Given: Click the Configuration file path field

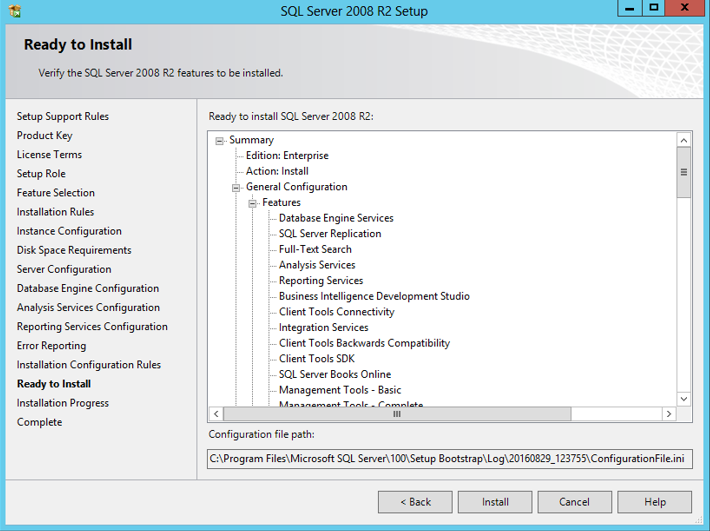Looking at the screenshot, I should [450, 459].
